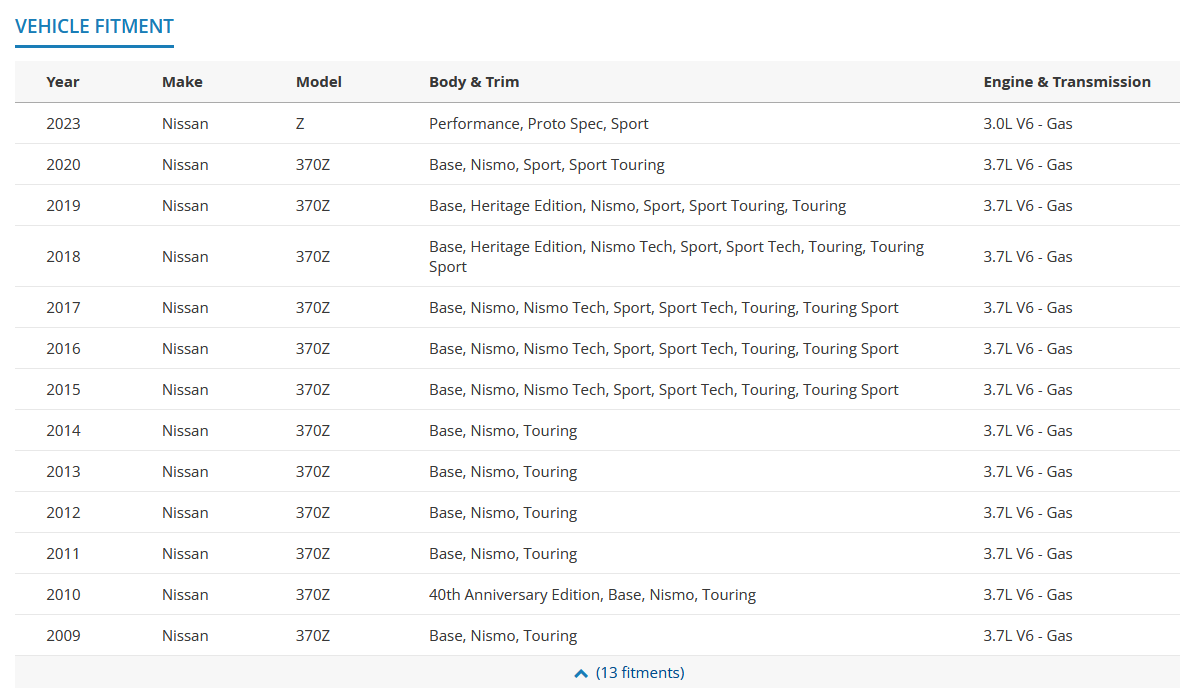Click the 2012 year cell
Screen dimensions: 1180x691
click(x=63, y=513)
